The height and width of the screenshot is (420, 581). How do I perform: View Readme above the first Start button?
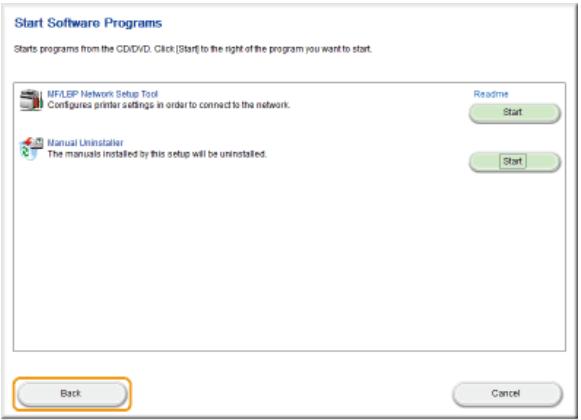click(491, 94)
